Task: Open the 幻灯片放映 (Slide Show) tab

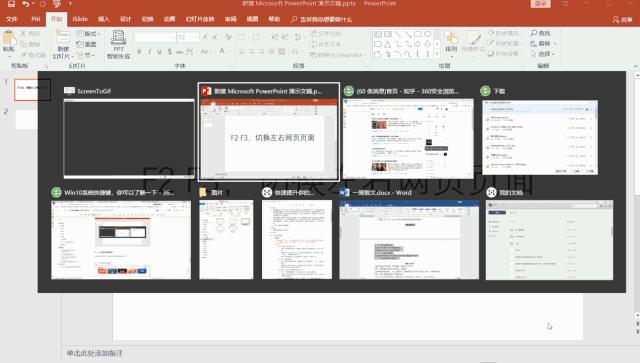Action: pyautogui.click(x=200, y=19)
